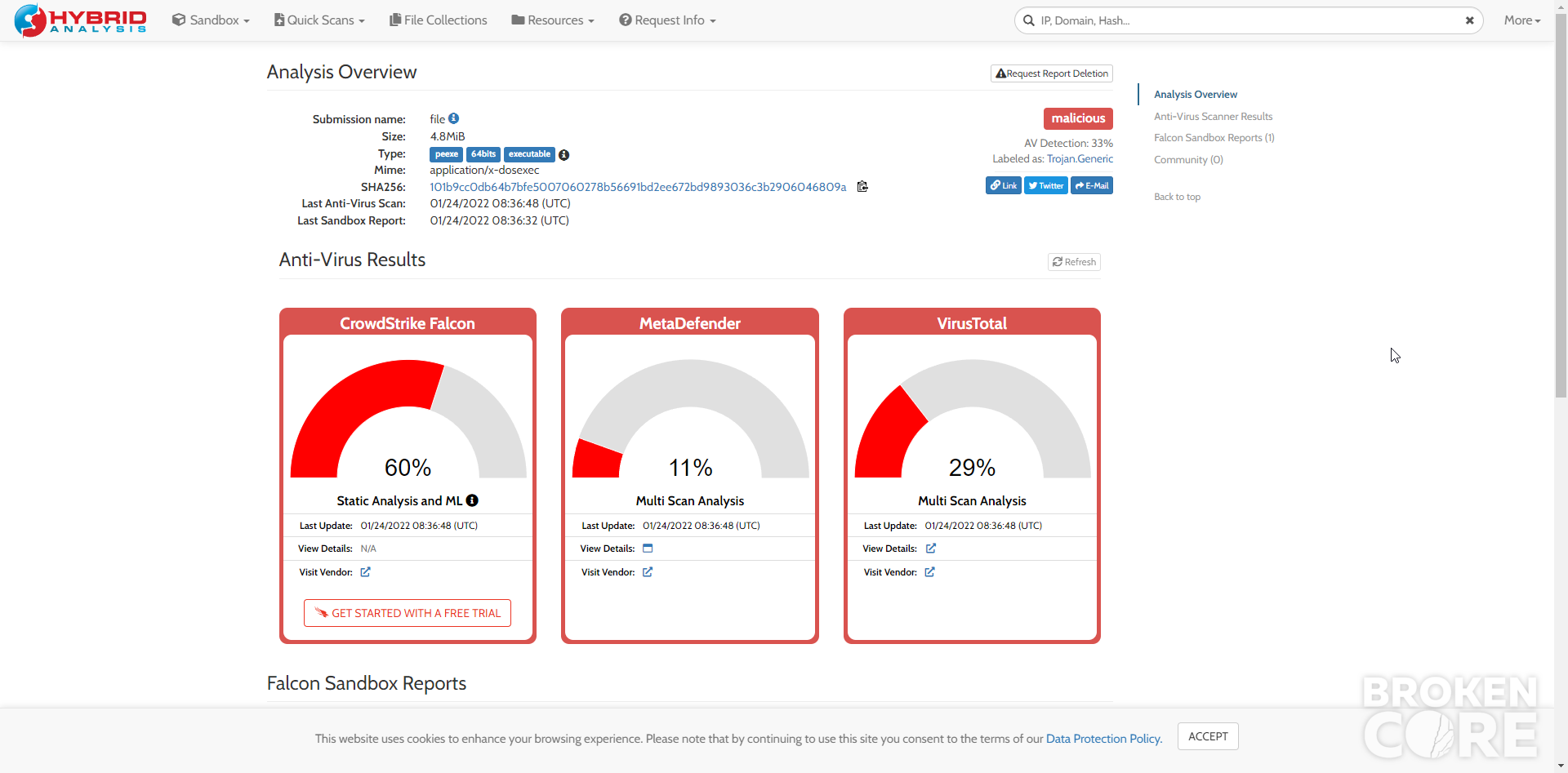Click info icon beside the executable type tag

[x=563, y=155]
